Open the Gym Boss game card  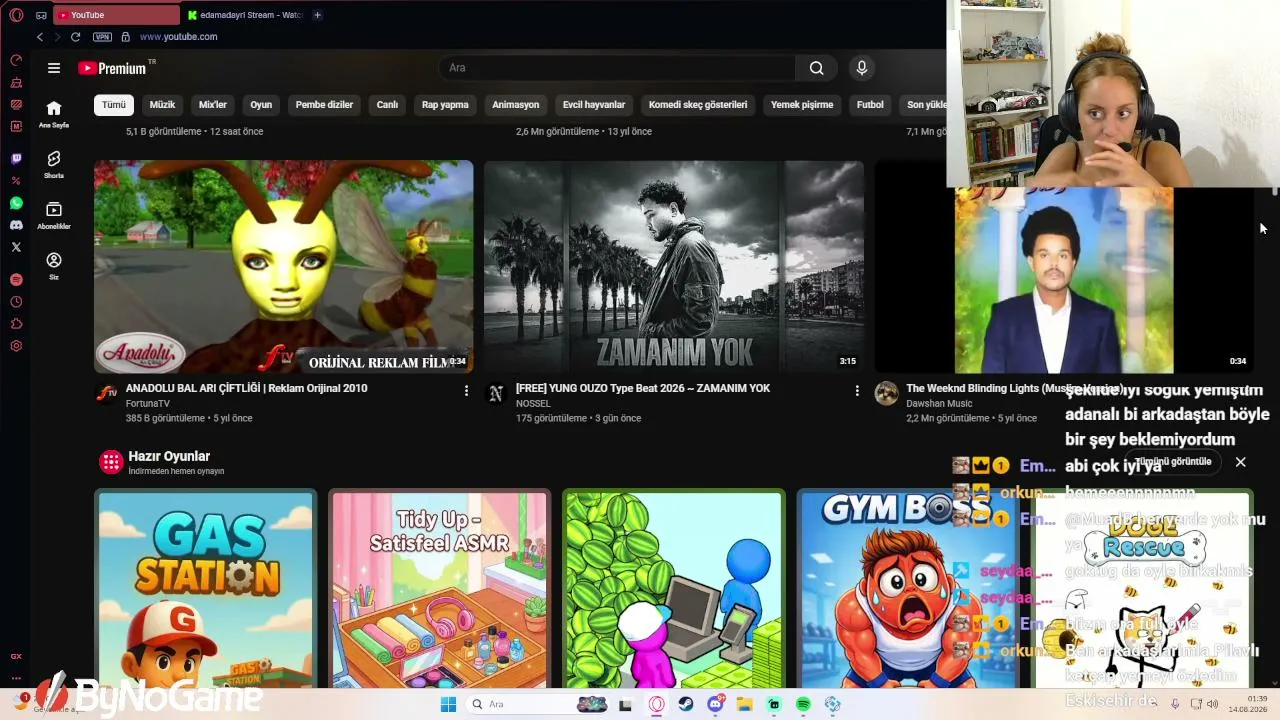click(908, 589)
